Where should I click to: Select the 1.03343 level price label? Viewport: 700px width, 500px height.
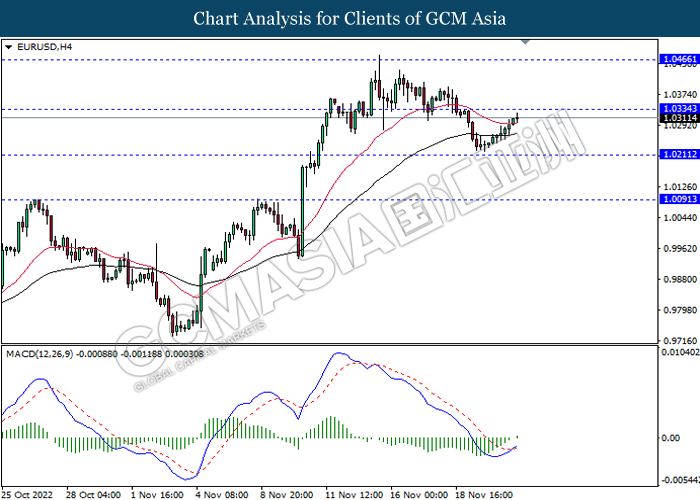pos(679,109)
